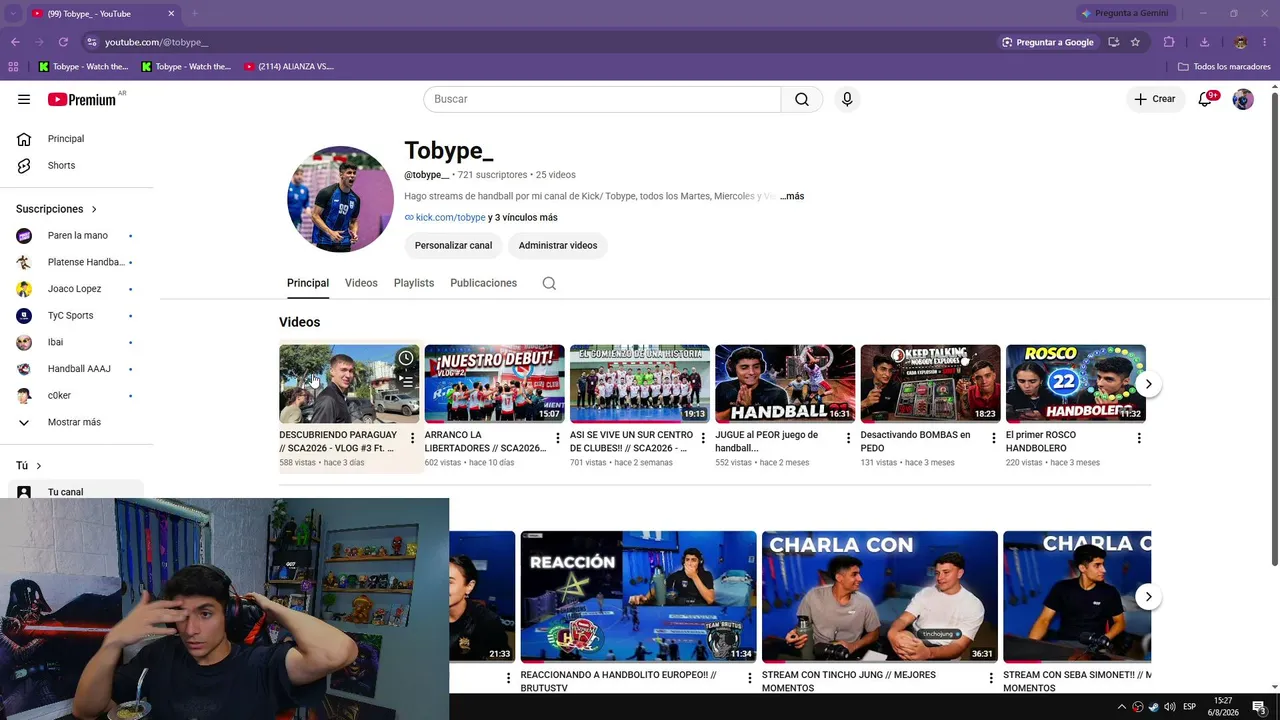The image size is (1280, 720).
Task: Open the browser tab list dropdown
Action: coord(13,13)
